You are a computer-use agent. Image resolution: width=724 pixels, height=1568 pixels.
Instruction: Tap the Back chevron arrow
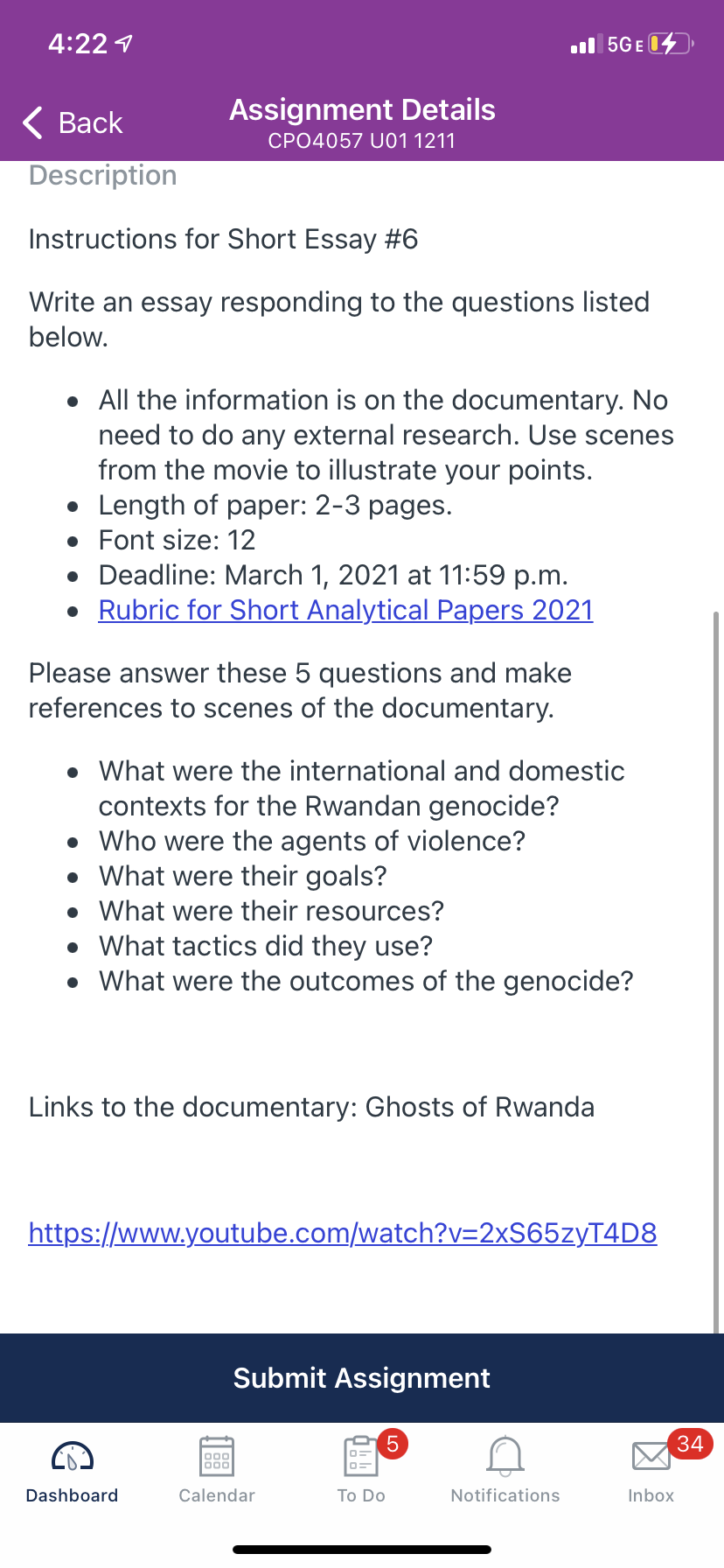(x=32, y=122)
